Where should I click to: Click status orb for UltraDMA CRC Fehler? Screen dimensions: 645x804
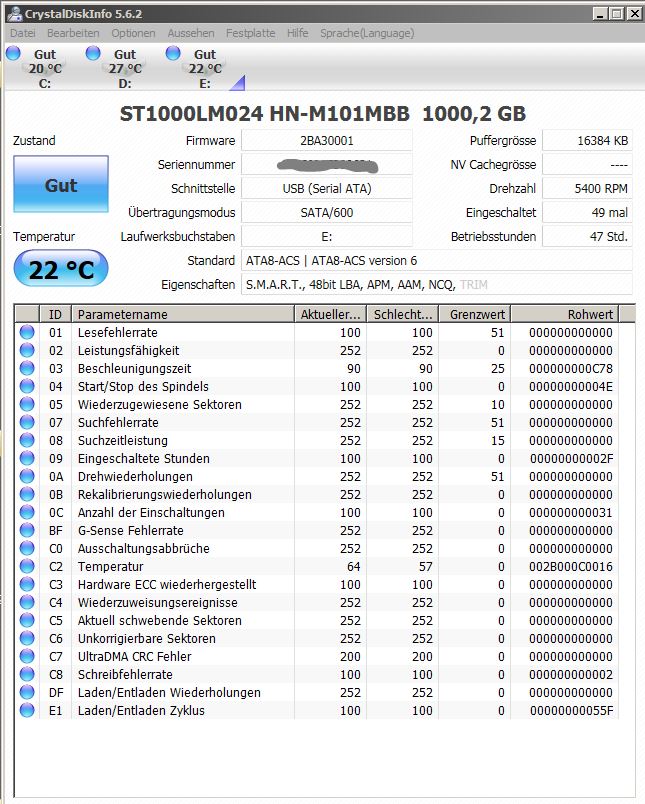(27, 656)
